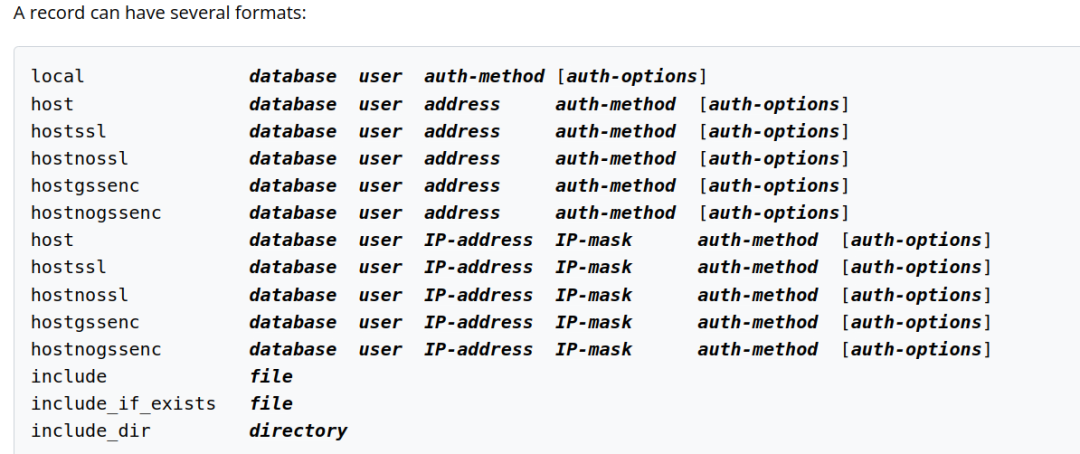Click 'address' in the hostgssenc row
This screenshot has height=454, width=1080.
tap(462, 185)
